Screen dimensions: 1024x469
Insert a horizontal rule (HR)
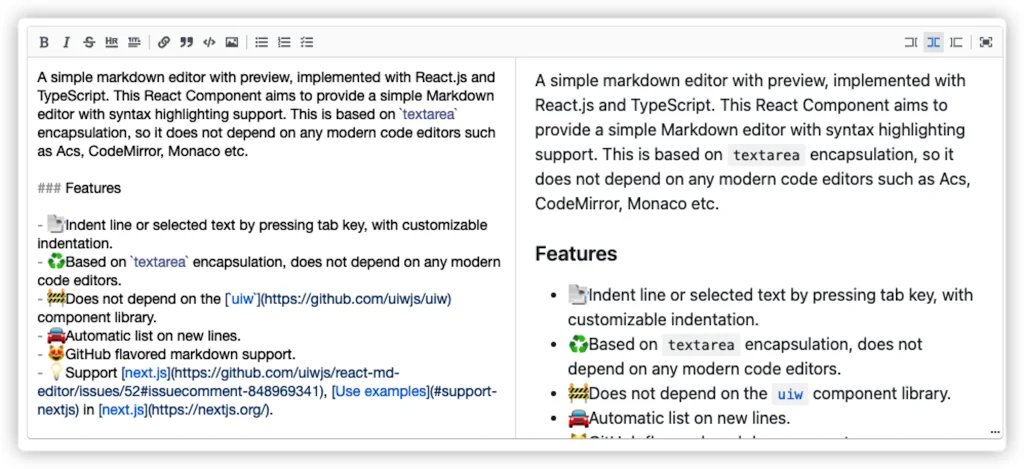coord(112,42)
